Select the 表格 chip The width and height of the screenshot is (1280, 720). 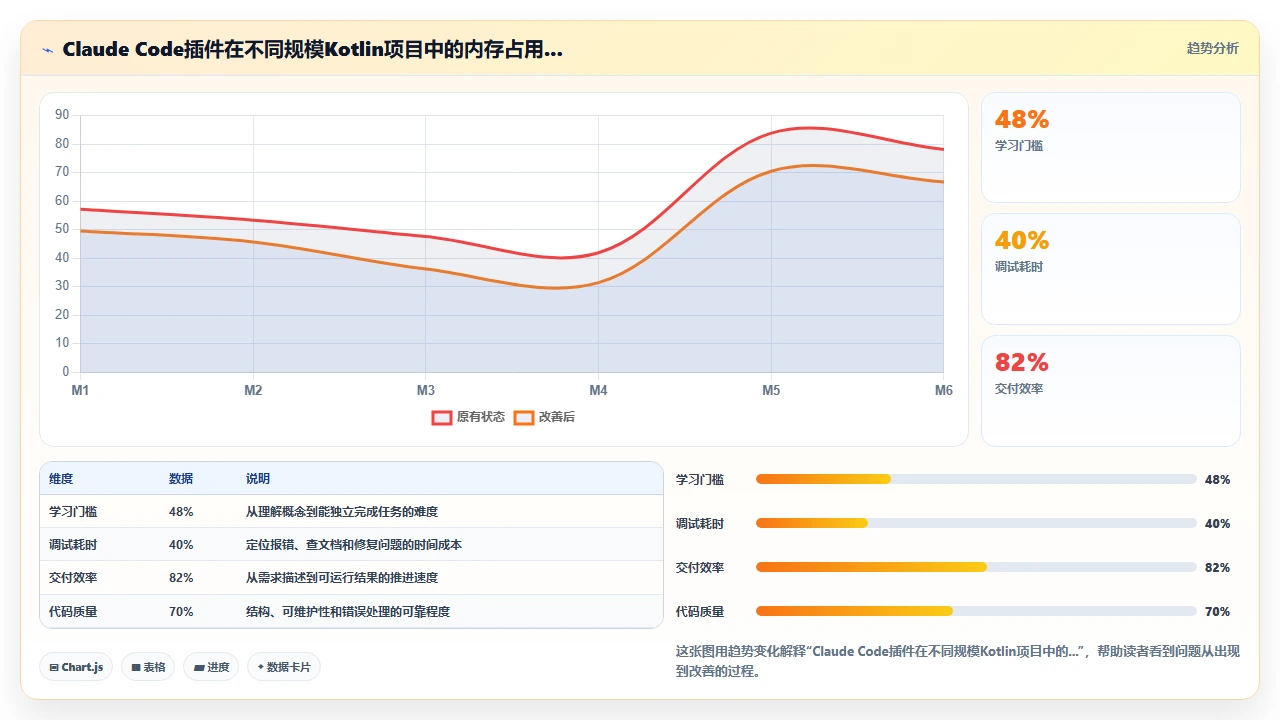click(x=148, y=667)
